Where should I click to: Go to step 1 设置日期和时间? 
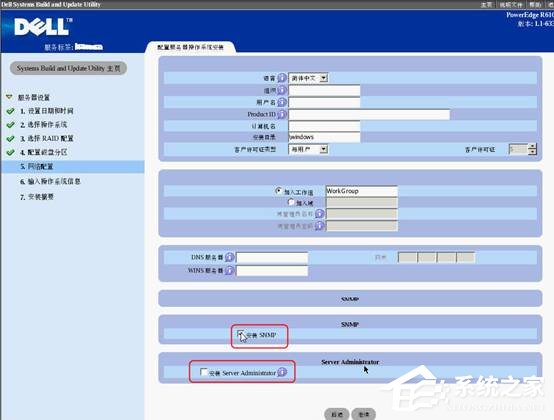pyautogui.click(x=47, y=111)
